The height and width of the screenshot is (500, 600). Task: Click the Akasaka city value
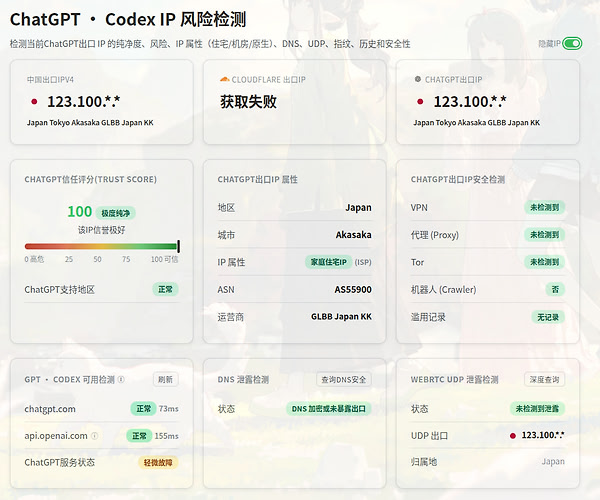pos(354,235)
